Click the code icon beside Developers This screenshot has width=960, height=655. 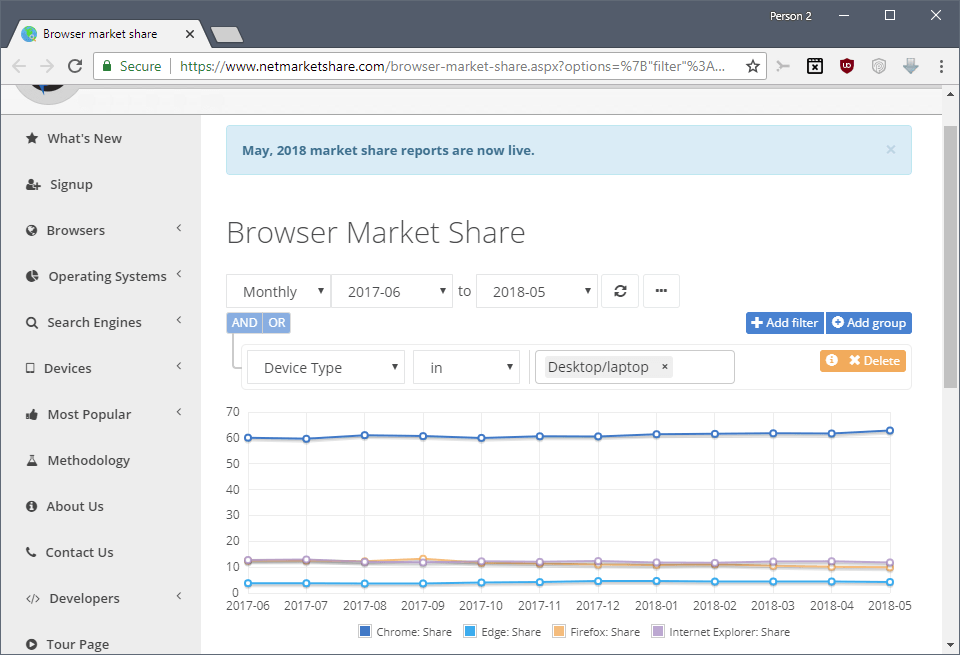[x=33, y=598]
